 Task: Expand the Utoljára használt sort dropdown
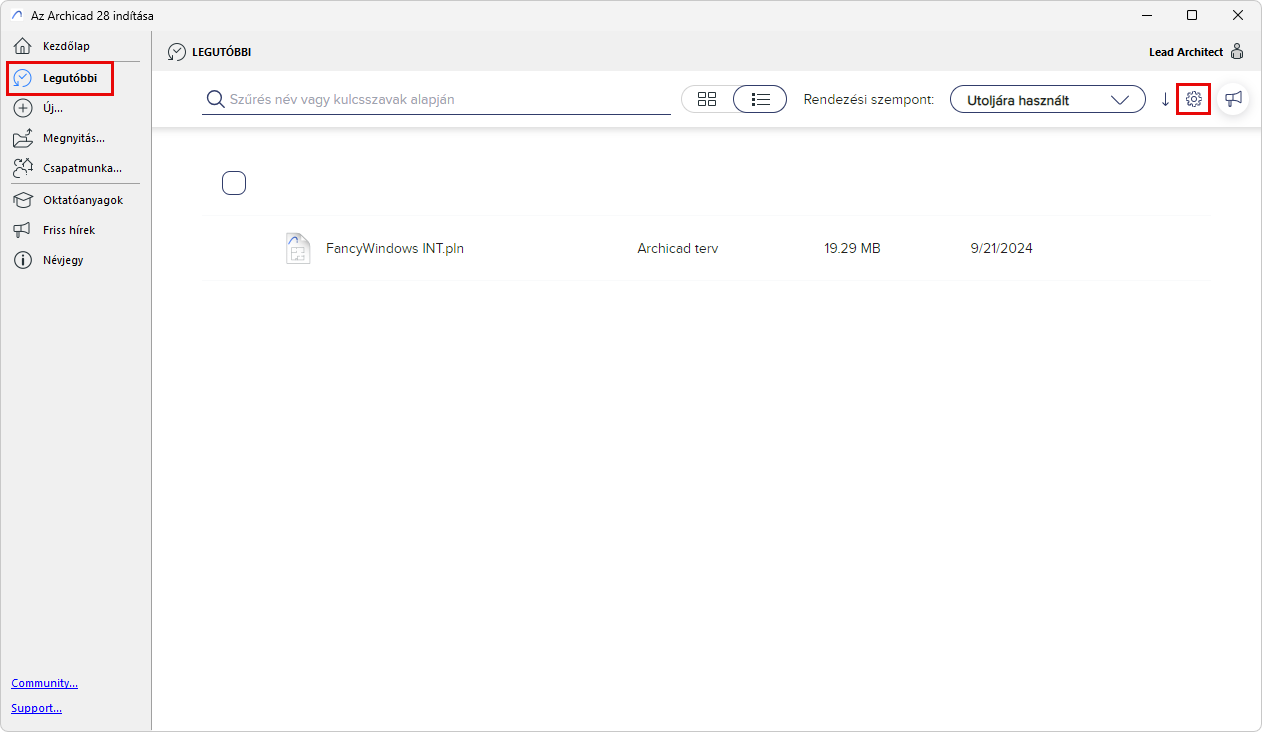point(1047,99)
